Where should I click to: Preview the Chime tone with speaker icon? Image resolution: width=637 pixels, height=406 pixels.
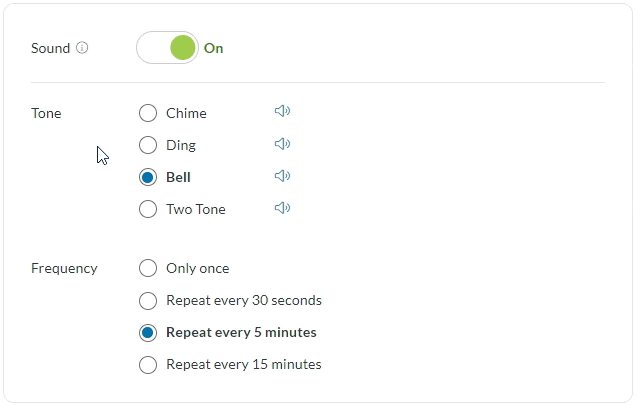[x=282, y=112]
